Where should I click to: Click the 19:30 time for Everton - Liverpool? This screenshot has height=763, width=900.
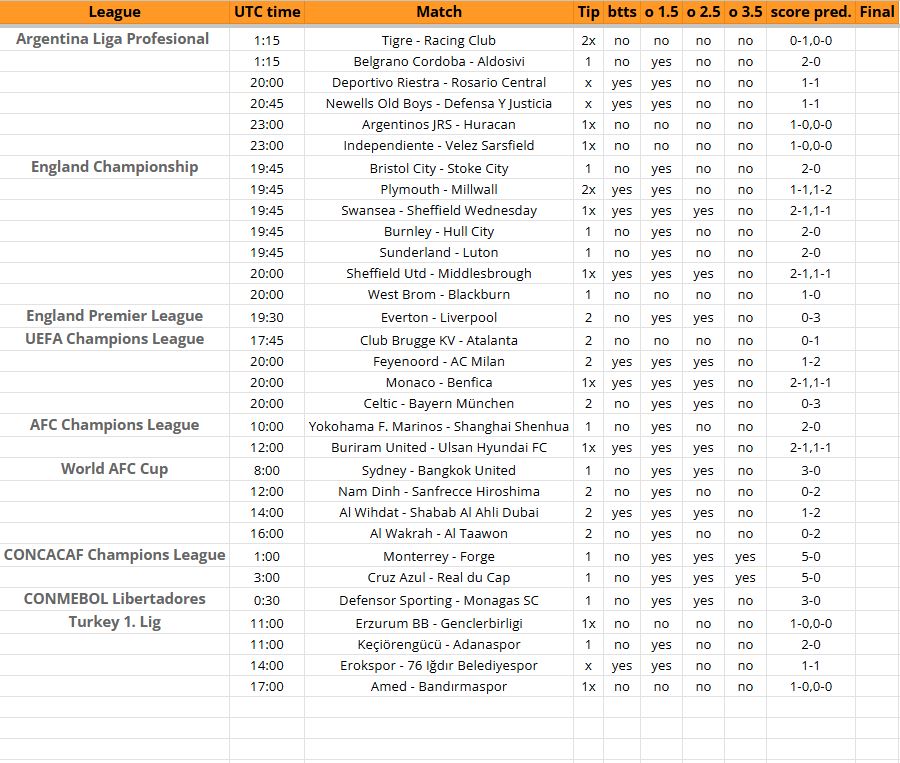(267, 317)
